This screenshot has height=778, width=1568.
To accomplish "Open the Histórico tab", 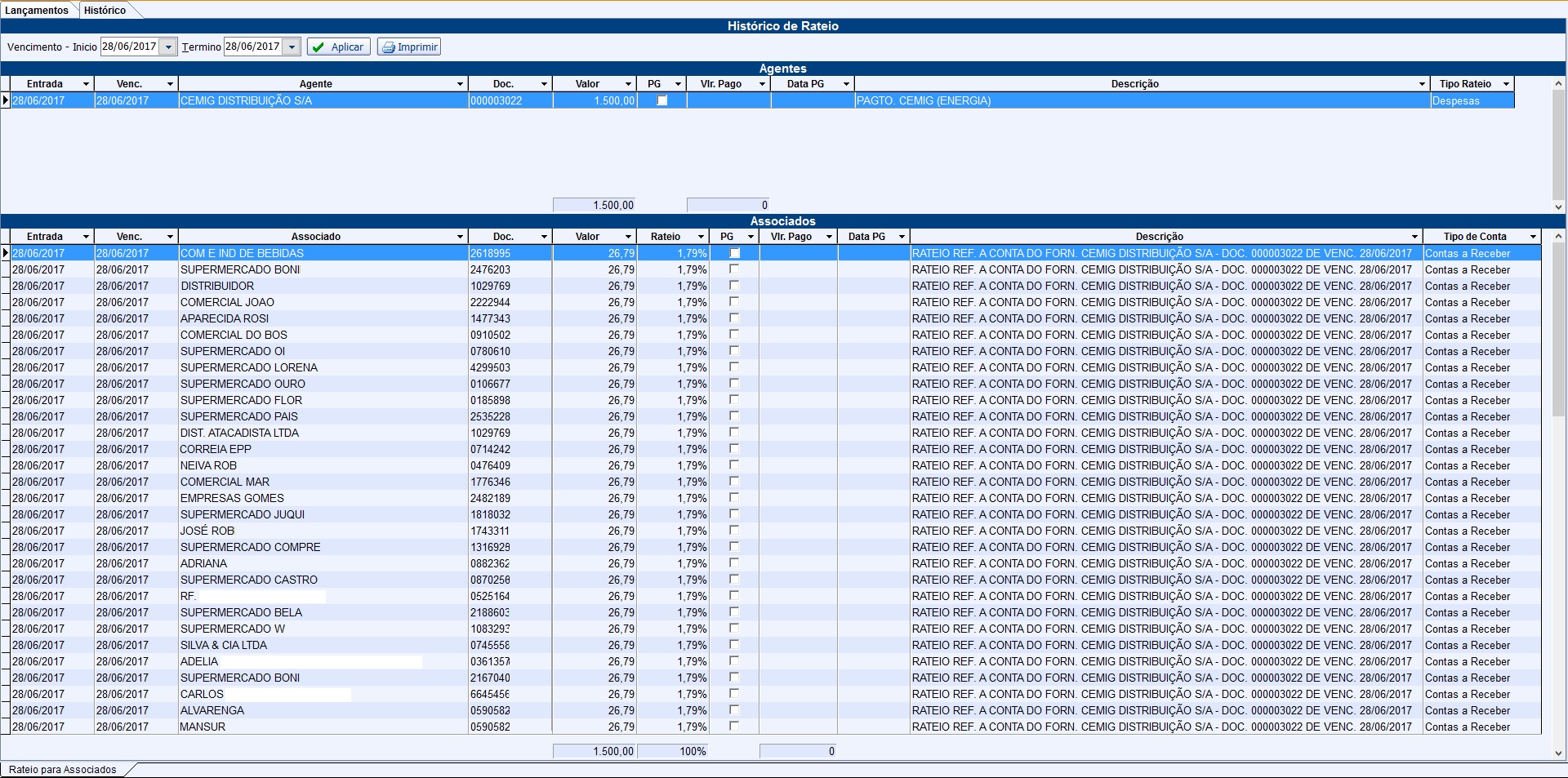I will (x=105, y=11).
